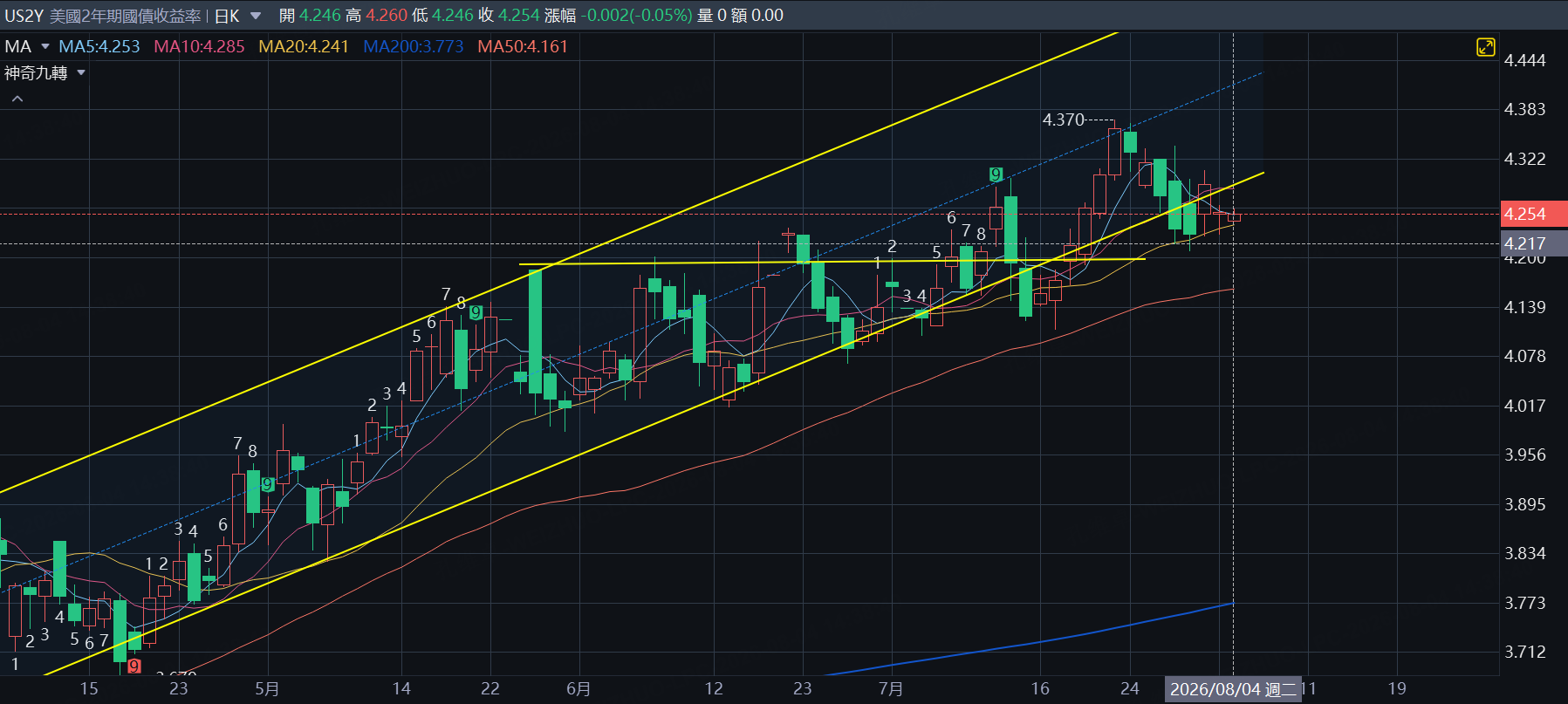Click the 3.773 price axis label
The height and width of the screenshot is (704, 1568).
coord(1524,603)
